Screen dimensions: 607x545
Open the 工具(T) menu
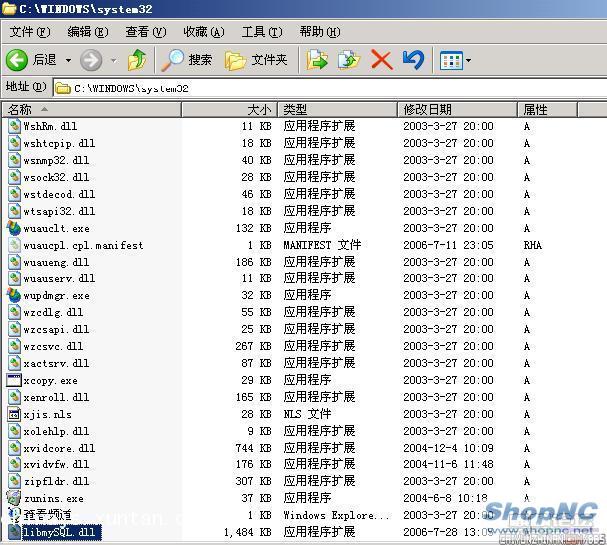pos(262,32)
